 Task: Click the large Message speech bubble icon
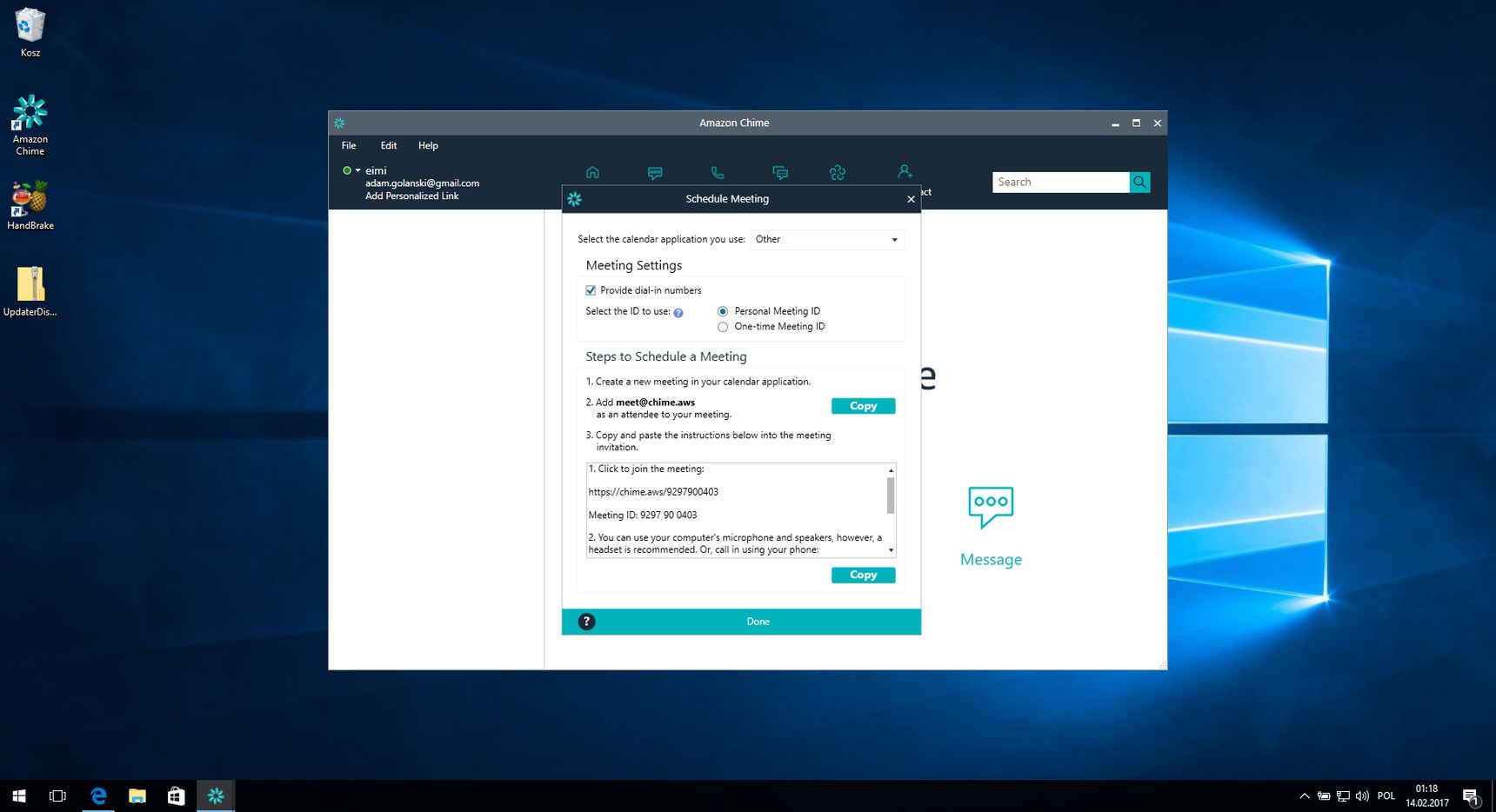pyautogui.click(x=991, y=508)
